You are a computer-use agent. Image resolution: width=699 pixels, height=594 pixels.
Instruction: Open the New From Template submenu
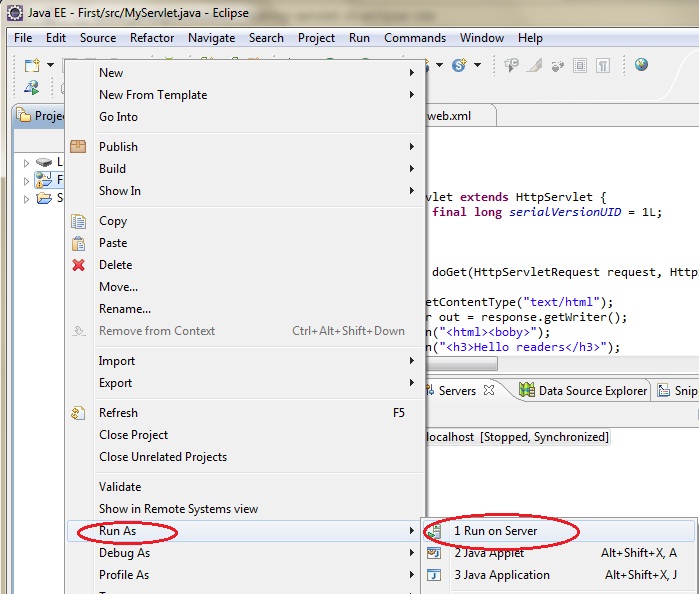pos(245,95)
